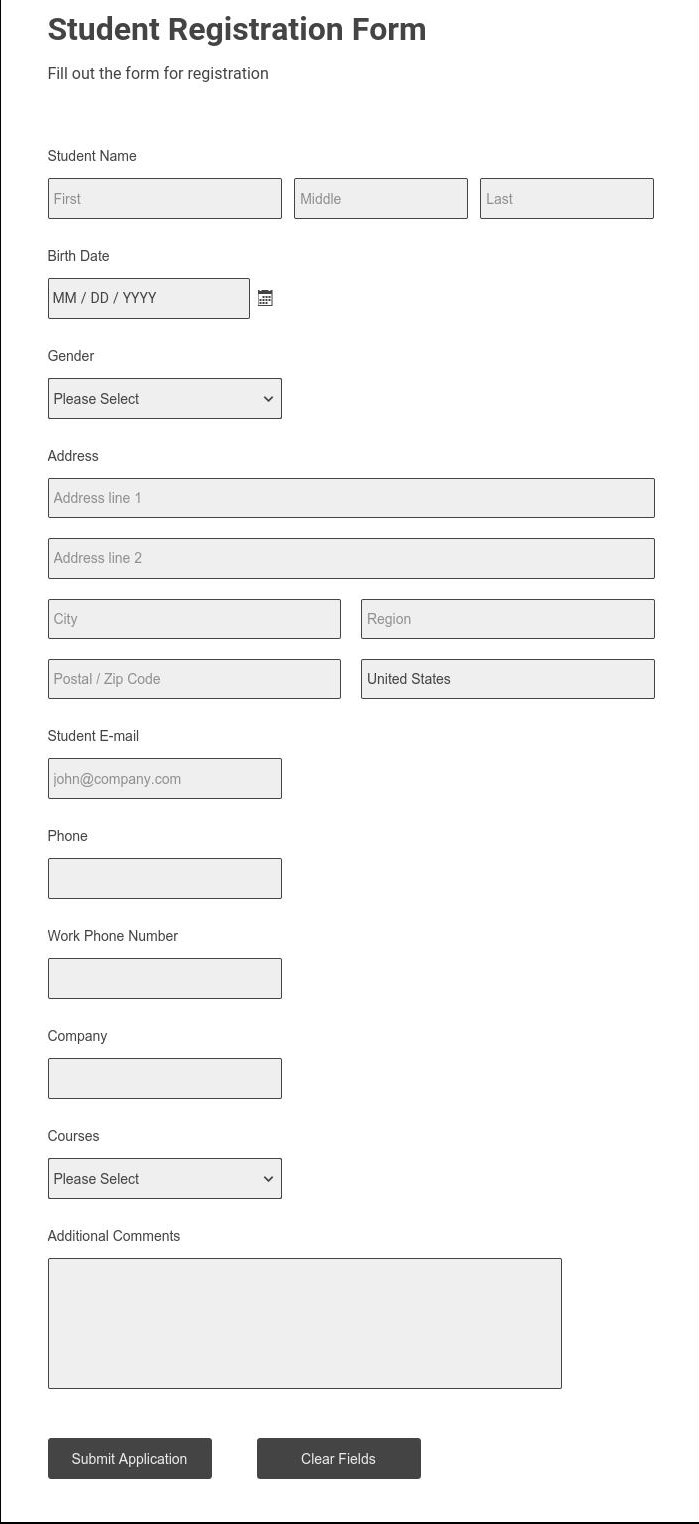Click the Address line 2 field
The image size is (699, 1524).
click(x=350, y=557)
